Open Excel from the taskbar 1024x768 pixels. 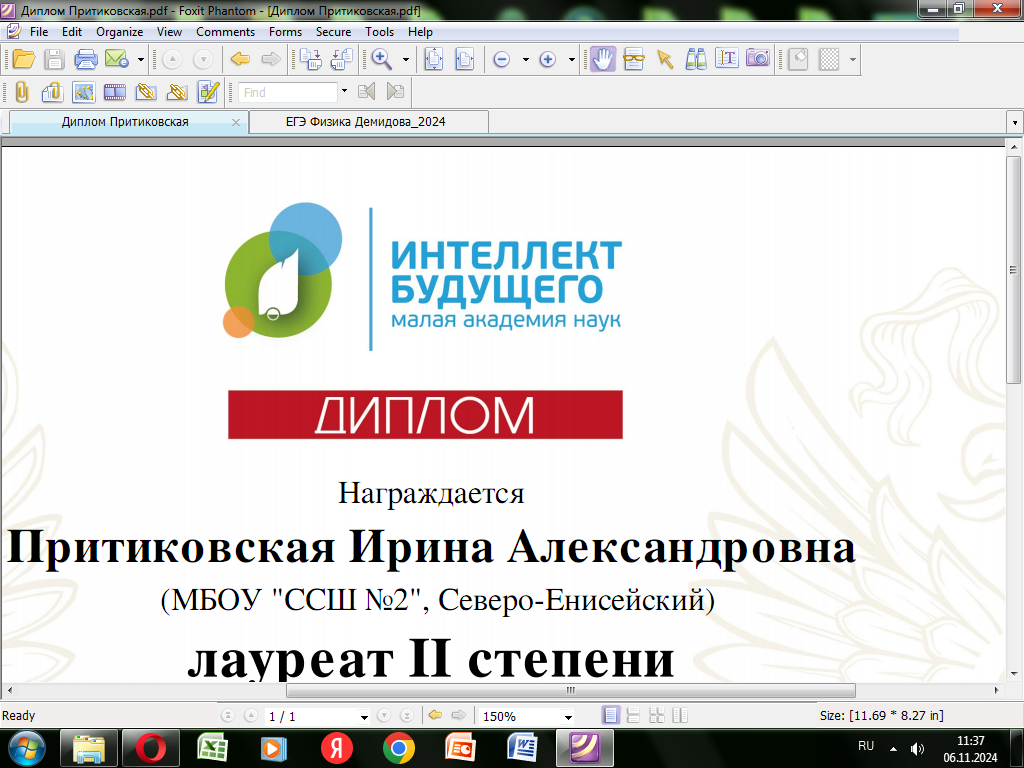[212, 748]
